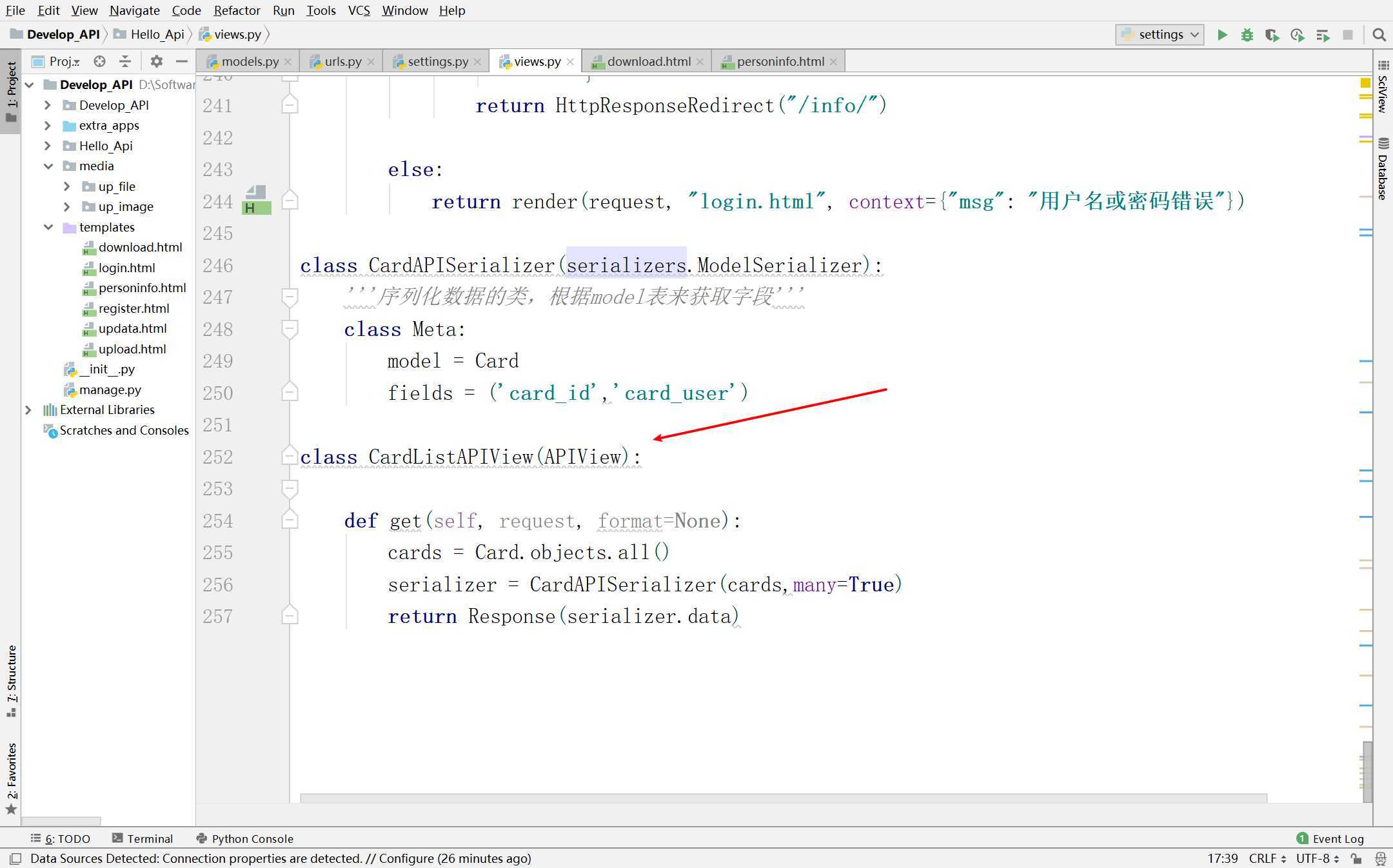This screenshot has width=1393, height=868.
Task: Click the stop process icon
Action: click(x=1348, y=35)
